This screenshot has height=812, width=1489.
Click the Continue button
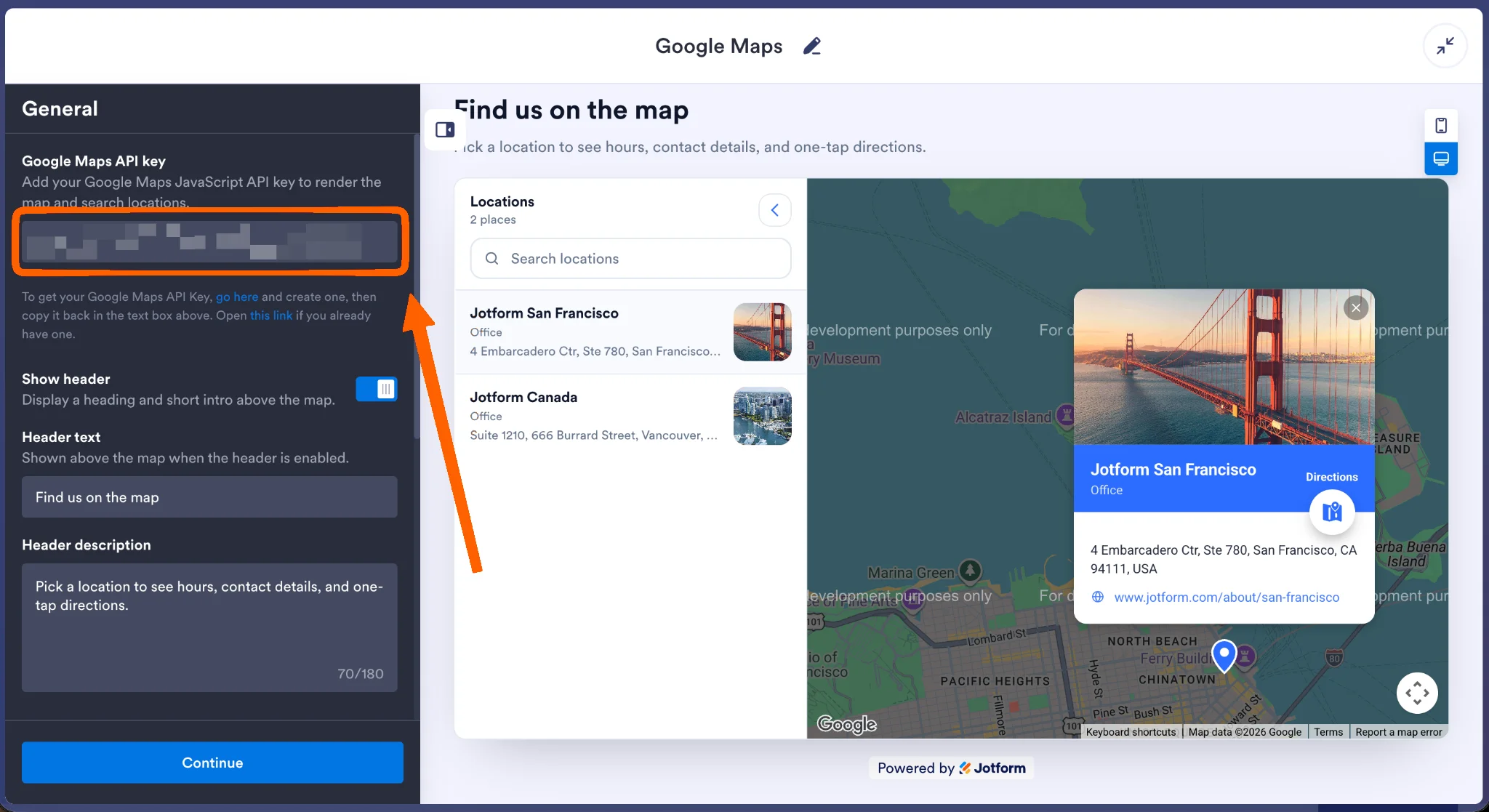click(212, 763)
